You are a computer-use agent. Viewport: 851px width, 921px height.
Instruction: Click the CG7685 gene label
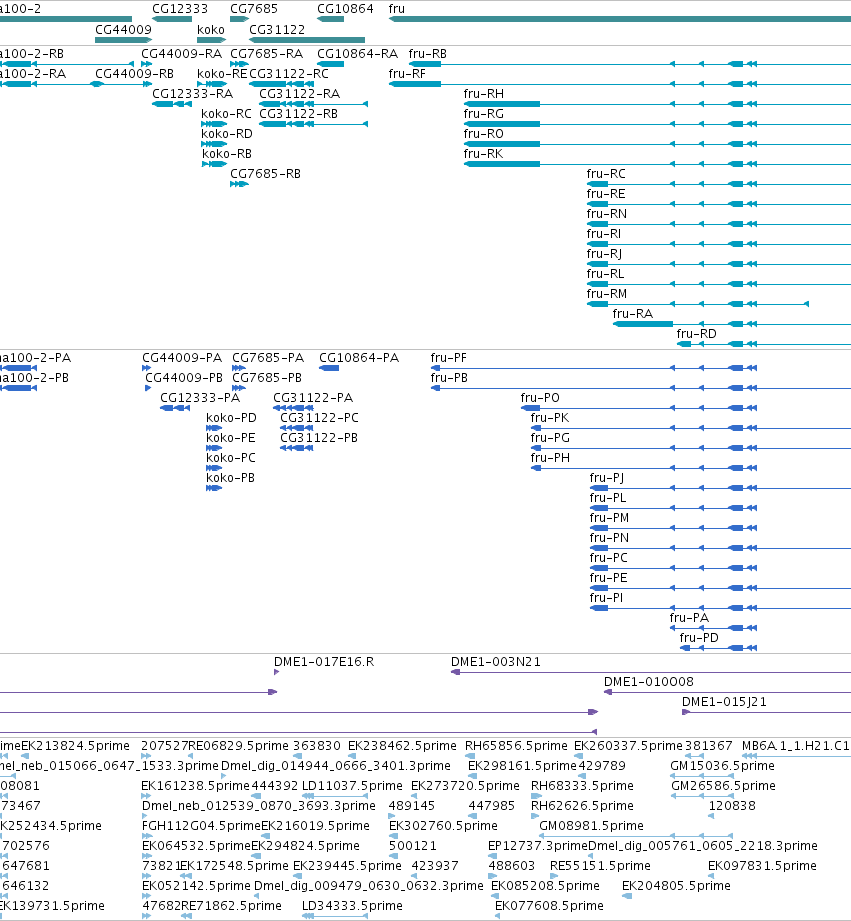tap(254, 9)
